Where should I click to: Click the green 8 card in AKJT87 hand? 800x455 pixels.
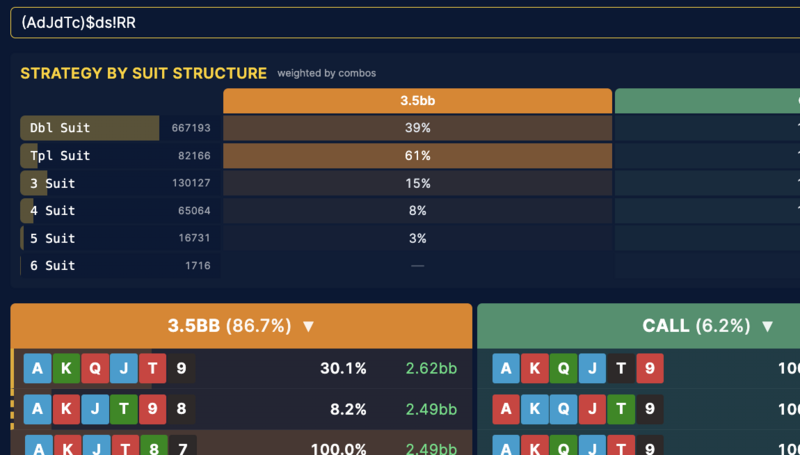point(154,445)
